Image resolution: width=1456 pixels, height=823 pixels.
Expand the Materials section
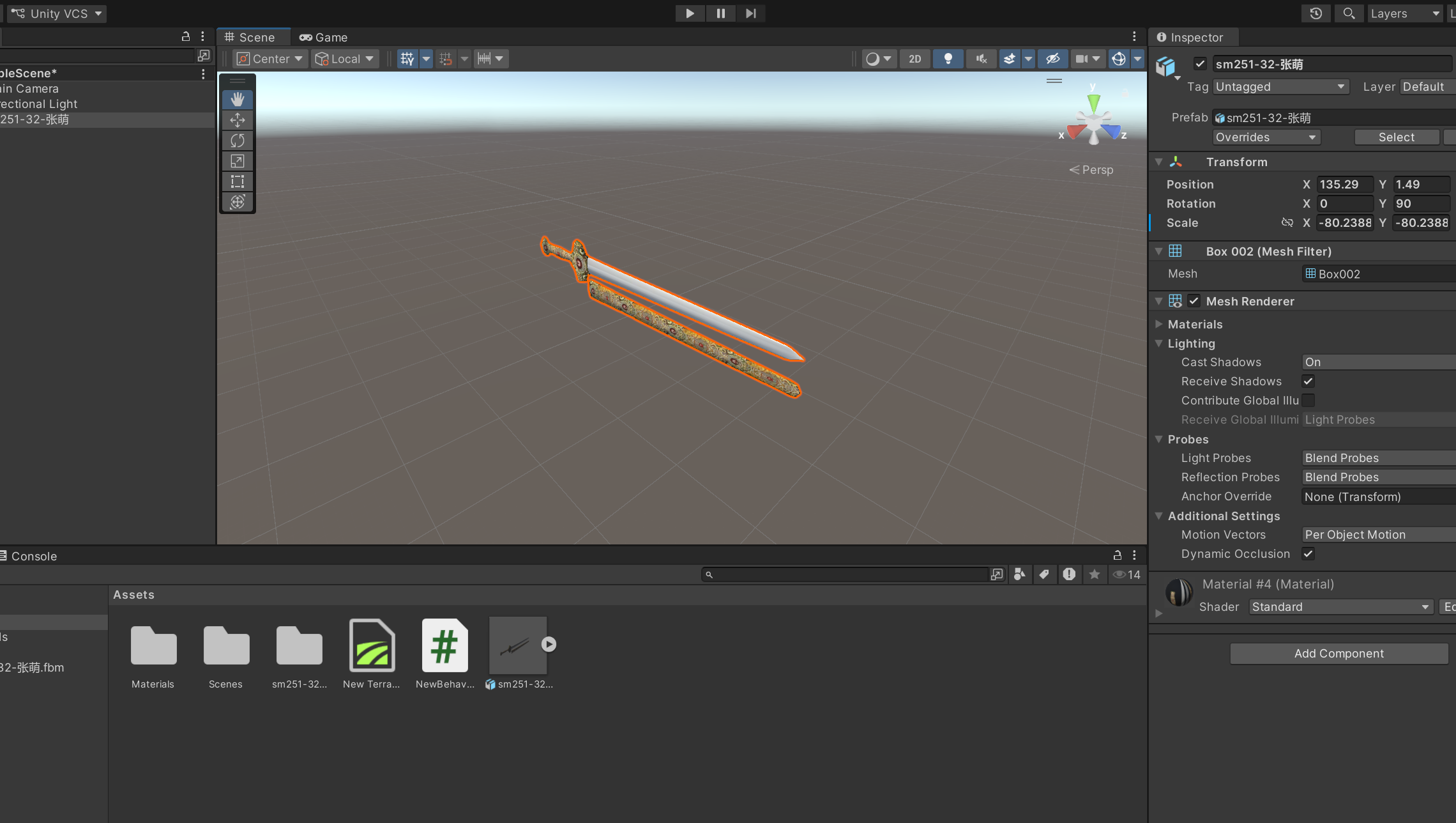(x=1158, y=324)
